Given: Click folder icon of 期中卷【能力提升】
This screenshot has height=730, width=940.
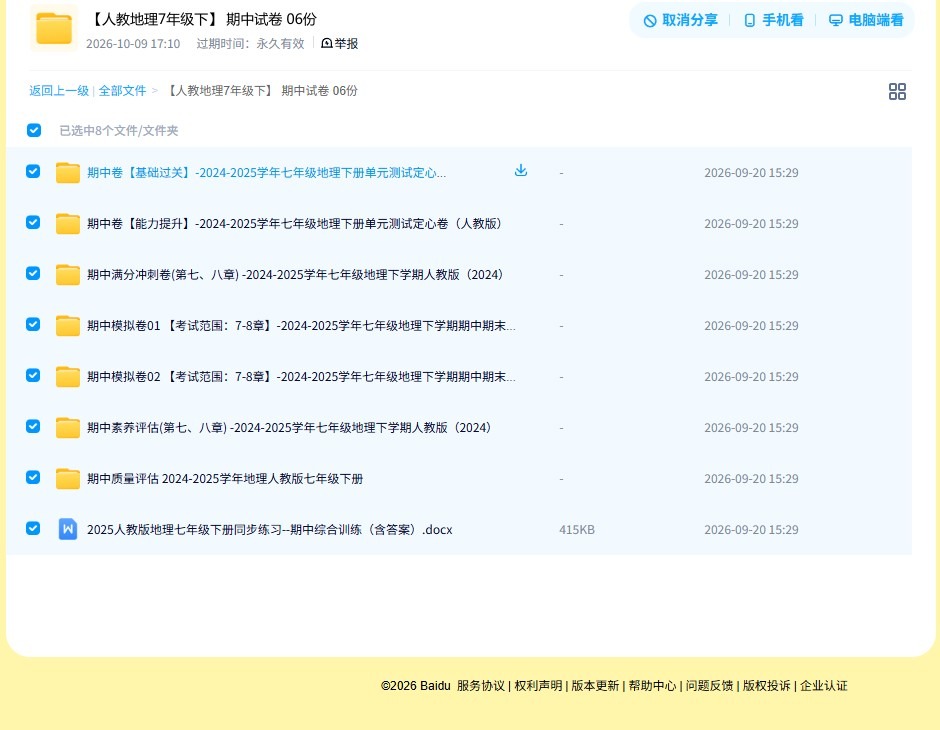Looking at the screenshot, I should [68, 224].
